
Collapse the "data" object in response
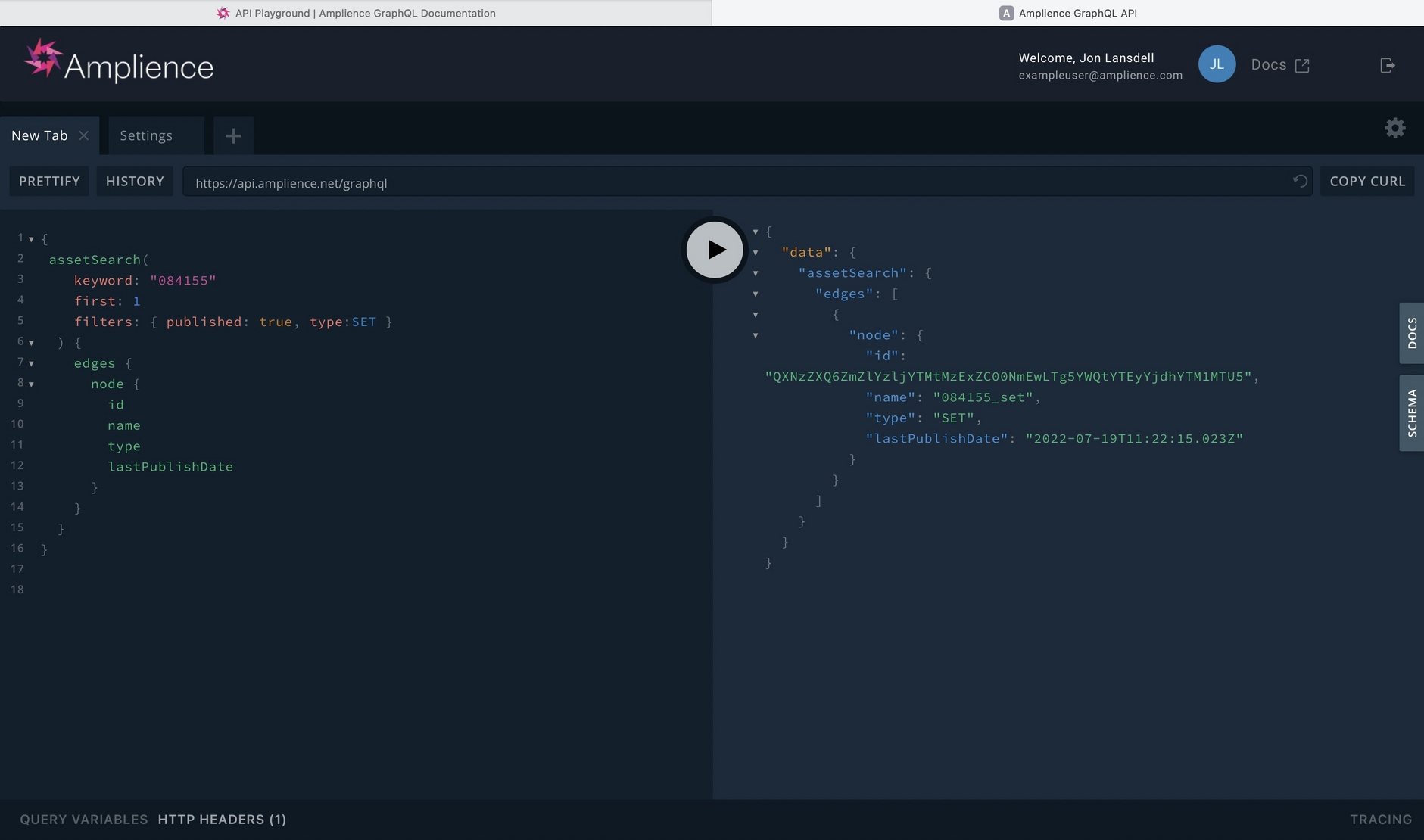coord(756,253)
